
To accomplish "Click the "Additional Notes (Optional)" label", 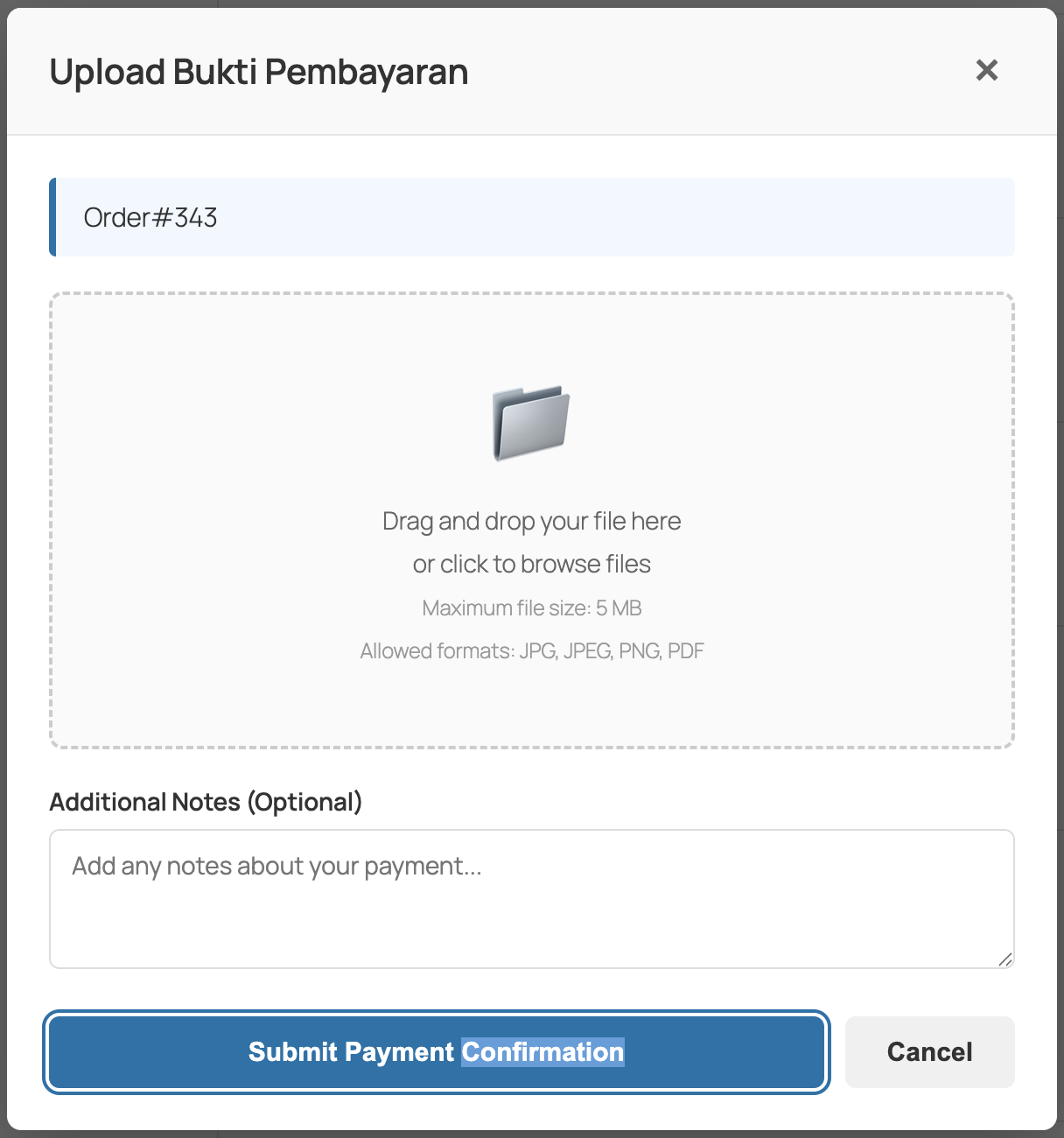I will point(206,802).
